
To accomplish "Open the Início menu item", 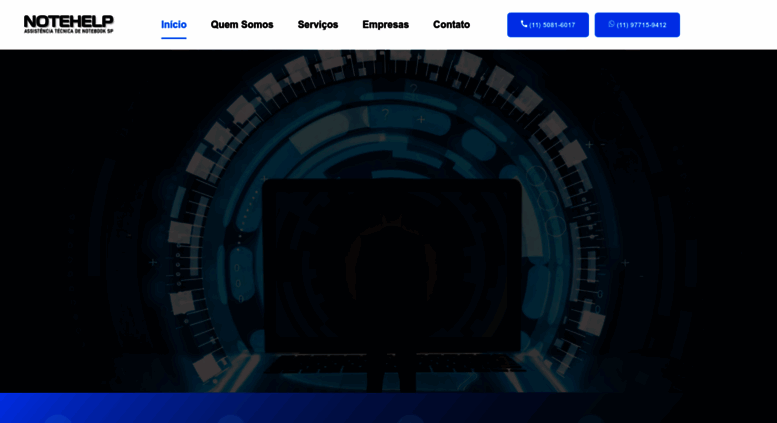I will point(173,25).
